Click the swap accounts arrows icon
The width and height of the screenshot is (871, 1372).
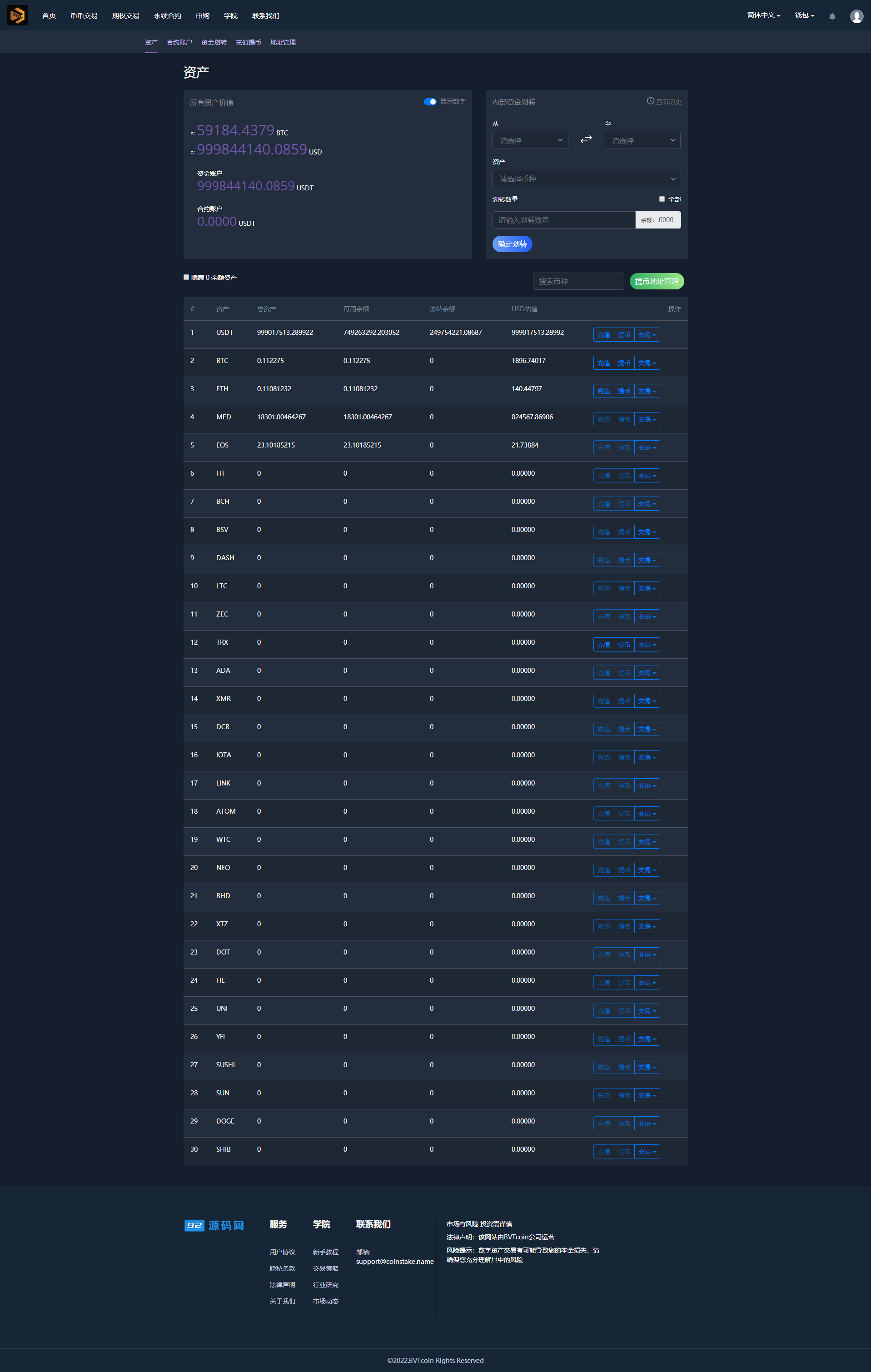[586, 139]
